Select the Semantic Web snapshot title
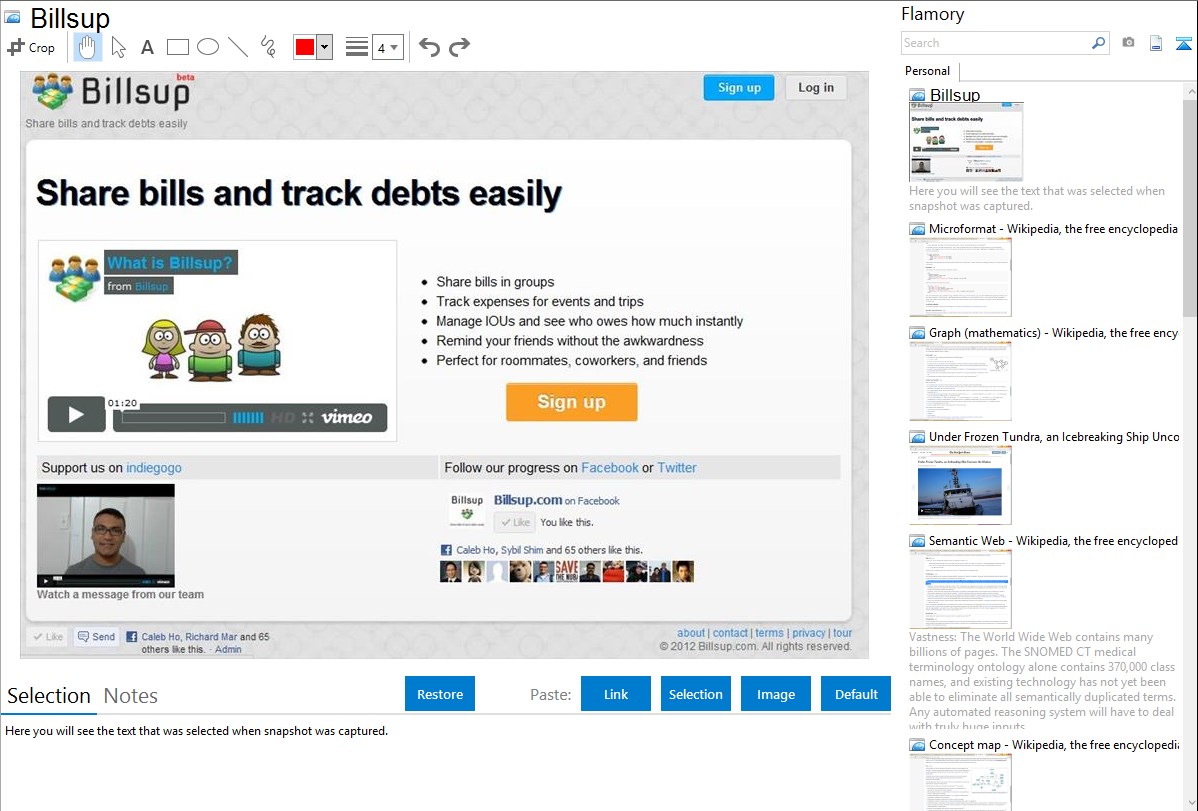1198x811 pixels. (x=1053, y=540)
